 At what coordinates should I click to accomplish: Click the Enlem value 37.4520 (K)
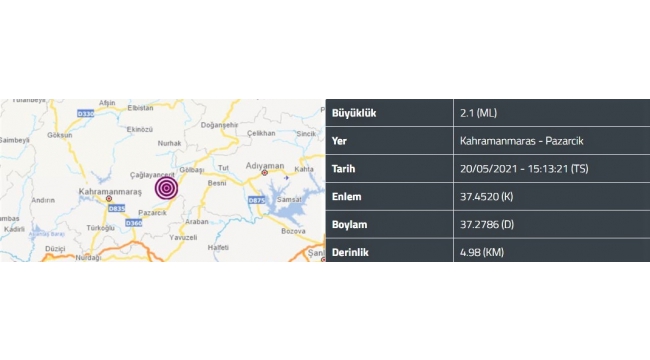[486, 197]
